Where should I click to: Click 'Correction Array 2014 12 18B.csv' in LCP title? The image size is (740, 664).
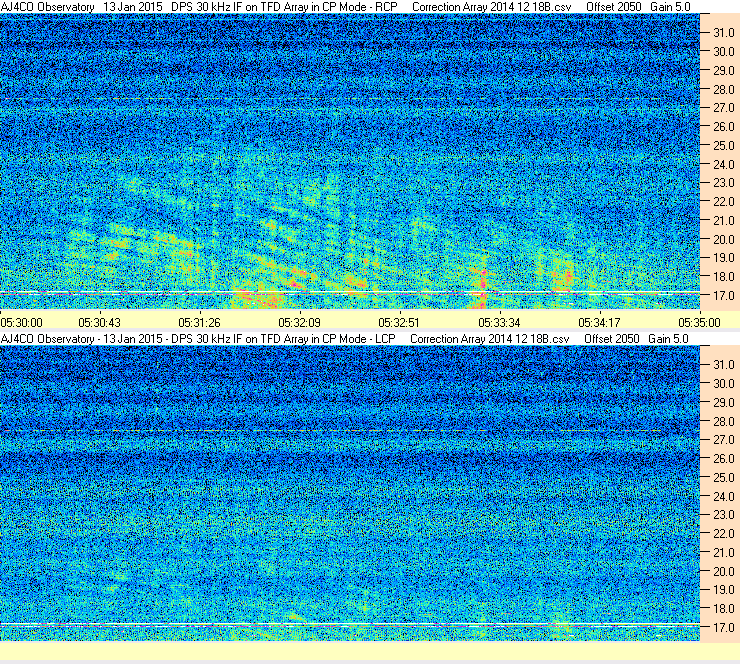(490, 339)
